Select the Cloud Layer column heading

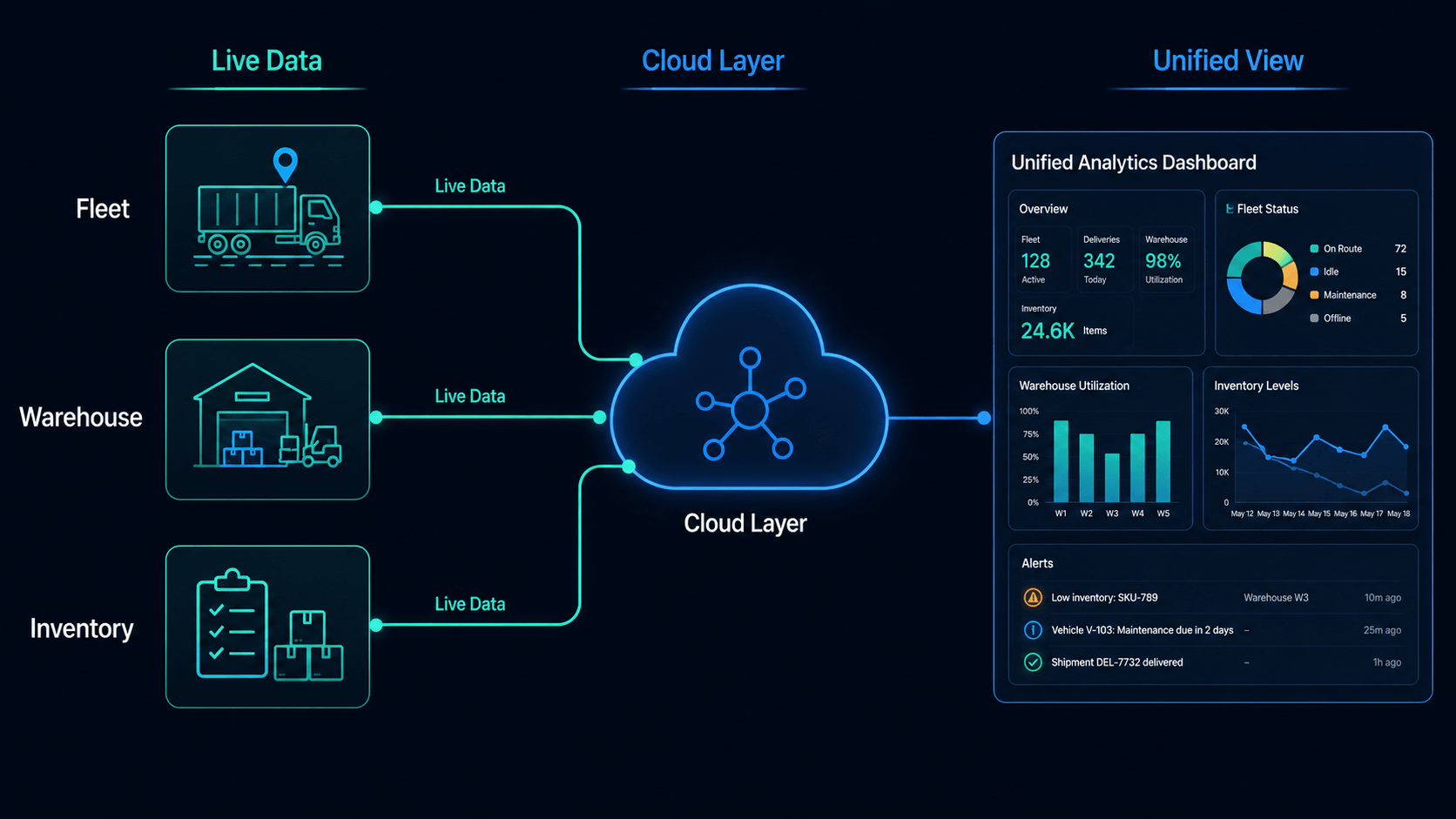pyautogui.click(x=713, y=61)
